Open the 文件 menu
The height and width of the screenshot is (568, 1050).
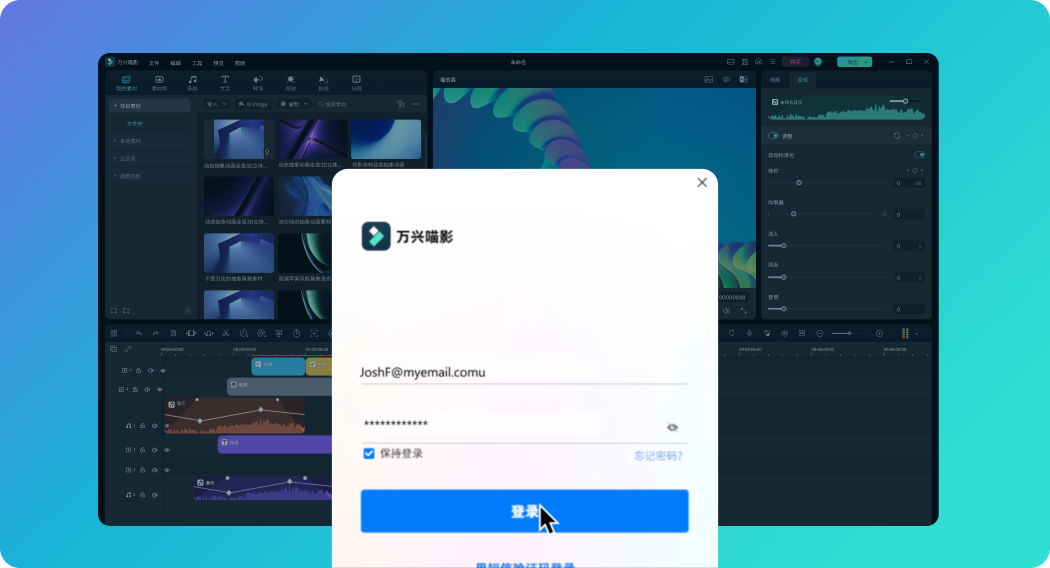click(x=154, y=63)
